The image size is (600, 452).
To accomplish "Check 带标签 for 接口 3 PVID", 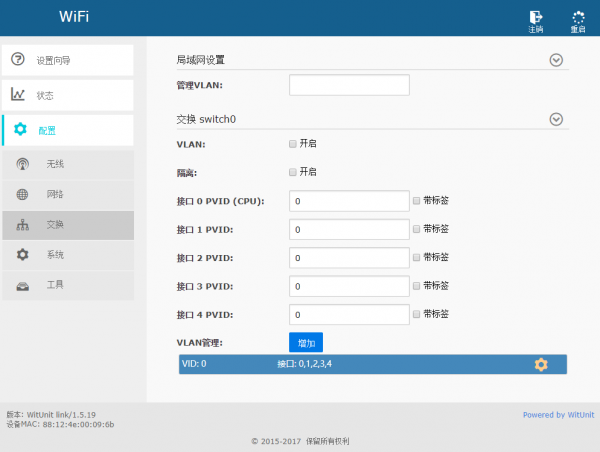I will coord(416,286).
